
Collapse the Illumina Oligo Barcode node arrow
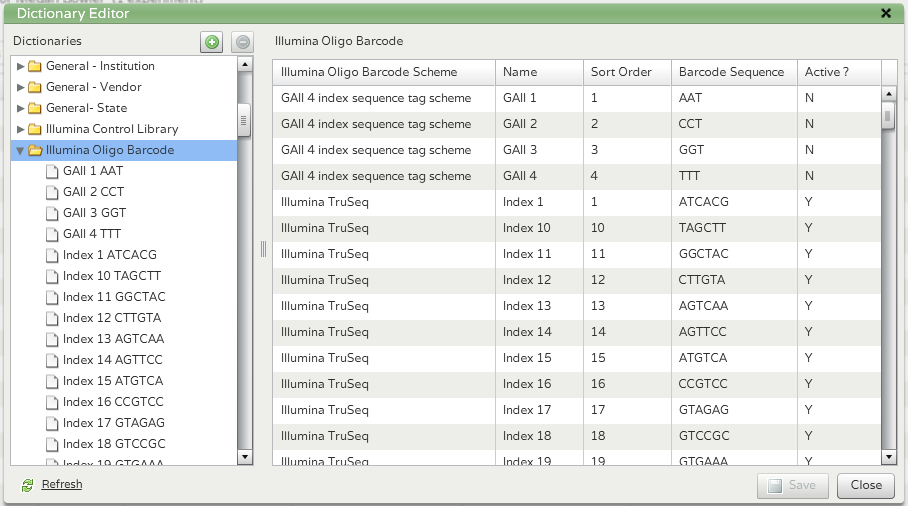pyautogui.click(x=20, y=151)
